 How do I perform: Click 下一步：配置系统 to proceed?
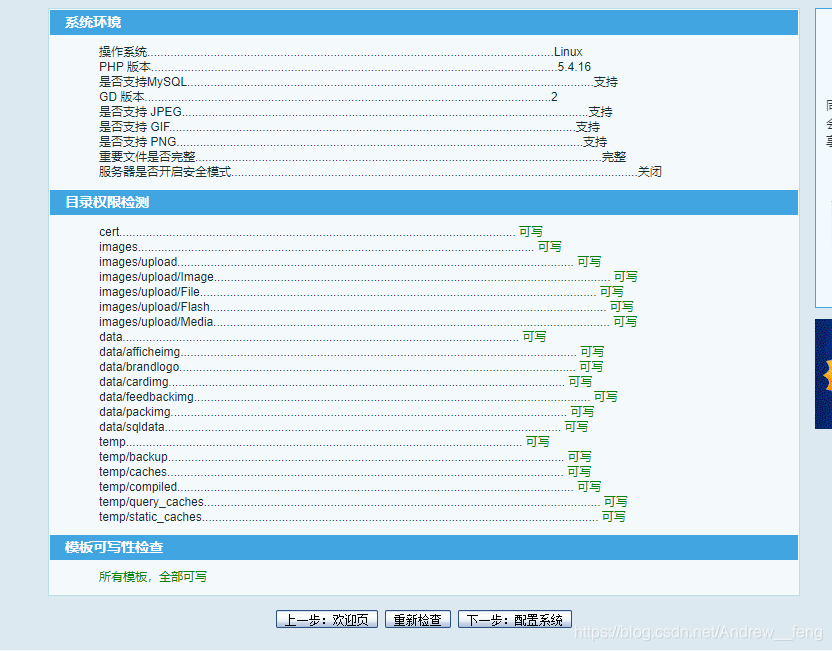click(515, 618)
